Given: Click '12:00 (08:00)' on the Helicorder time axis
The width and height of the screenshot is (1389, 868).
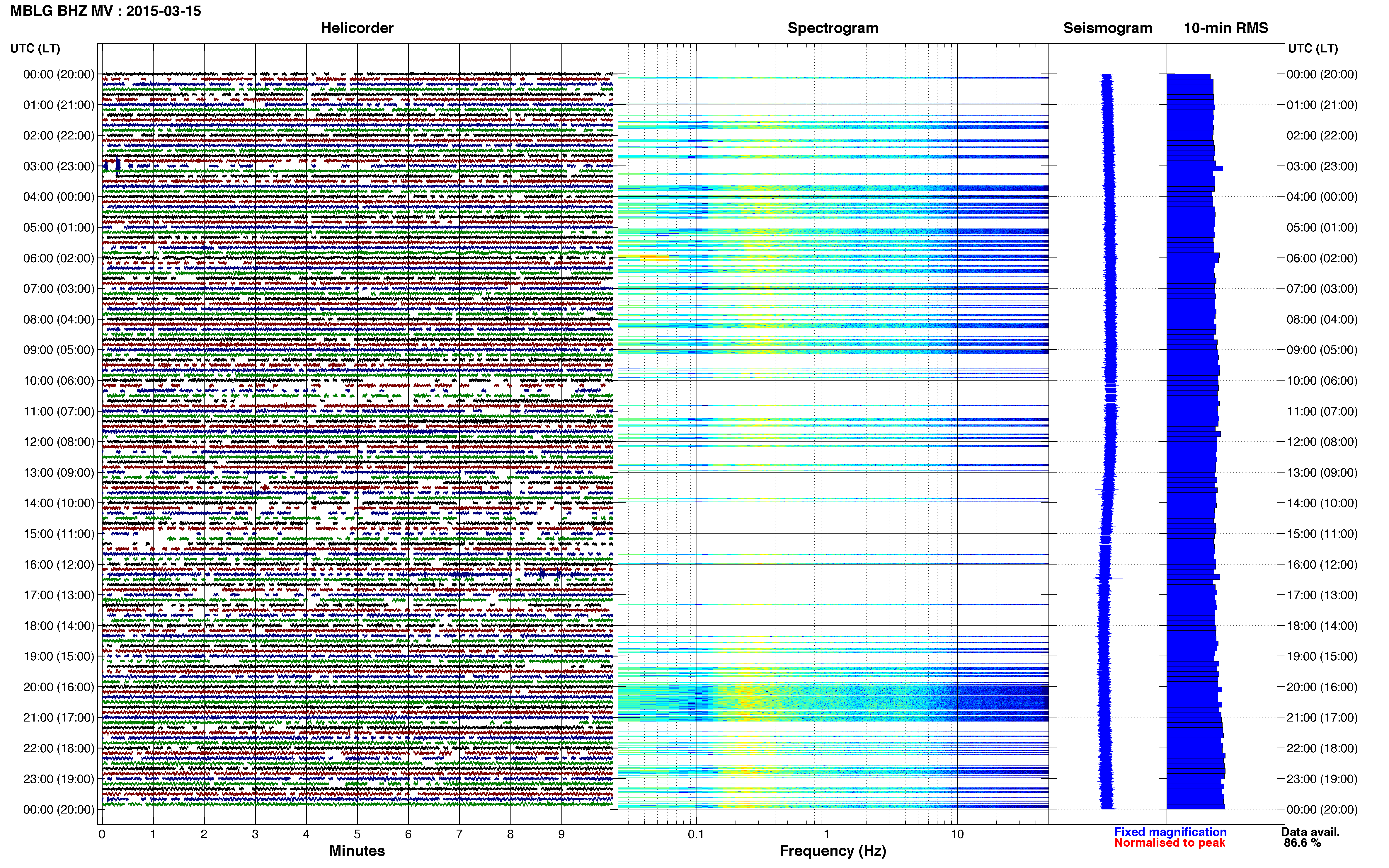Looking at the screenshot, I should pyautogui.click(x=59, y=442).
